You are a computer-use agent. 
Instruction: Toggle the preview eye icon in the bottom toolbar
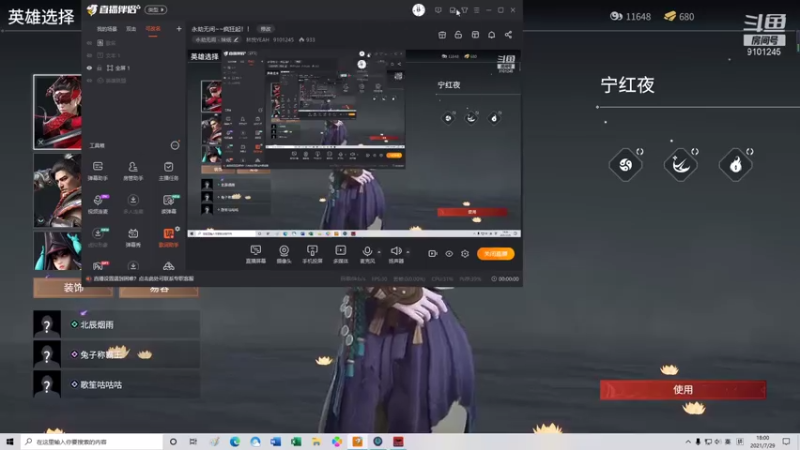449,254
